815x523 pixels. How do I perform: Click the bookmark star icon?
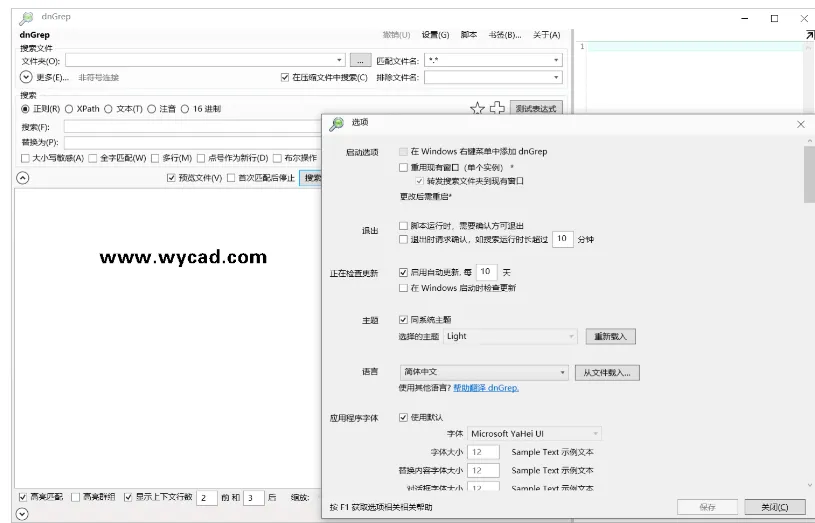477,108
